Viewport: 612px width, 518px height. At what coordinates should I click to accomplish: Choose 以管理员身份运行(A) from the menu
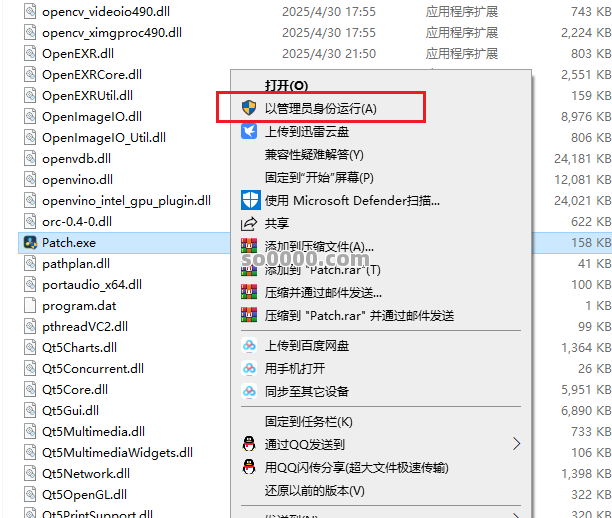pos(320,108)
